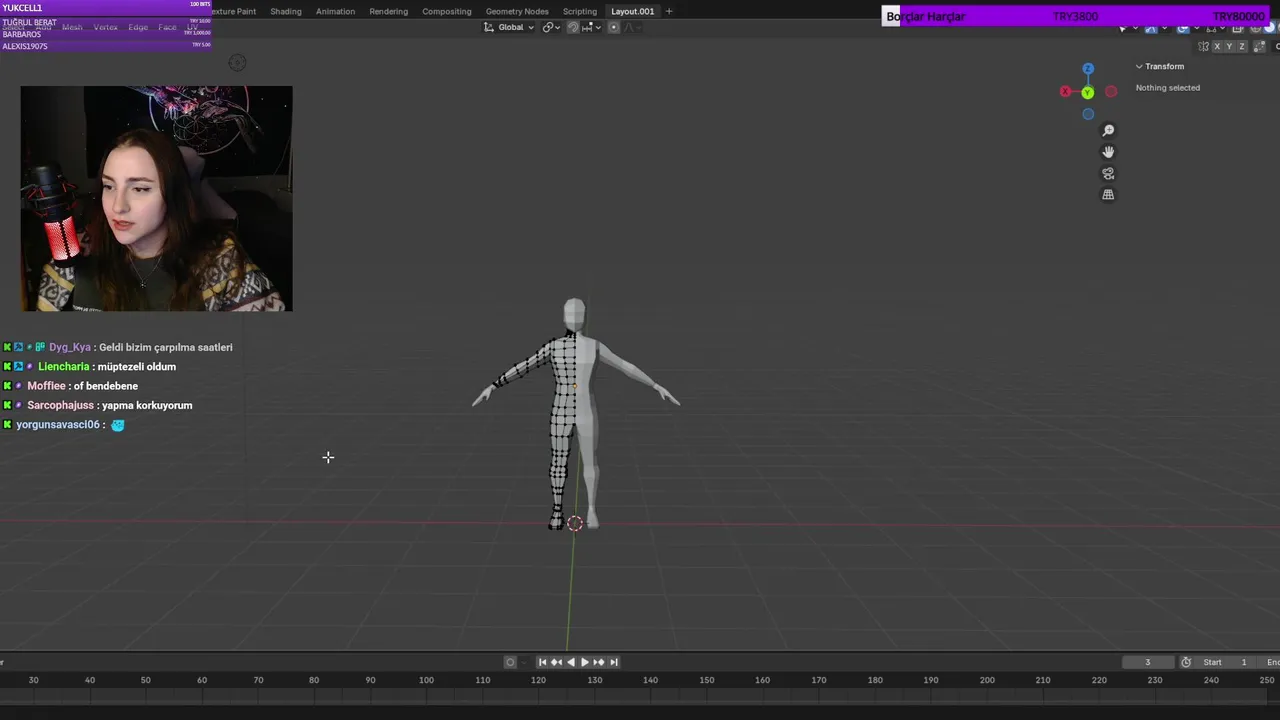Viewport: 1280px width, 720px height.
Task: Click frame 200 on timeline ruler
Action: [987, 680]
